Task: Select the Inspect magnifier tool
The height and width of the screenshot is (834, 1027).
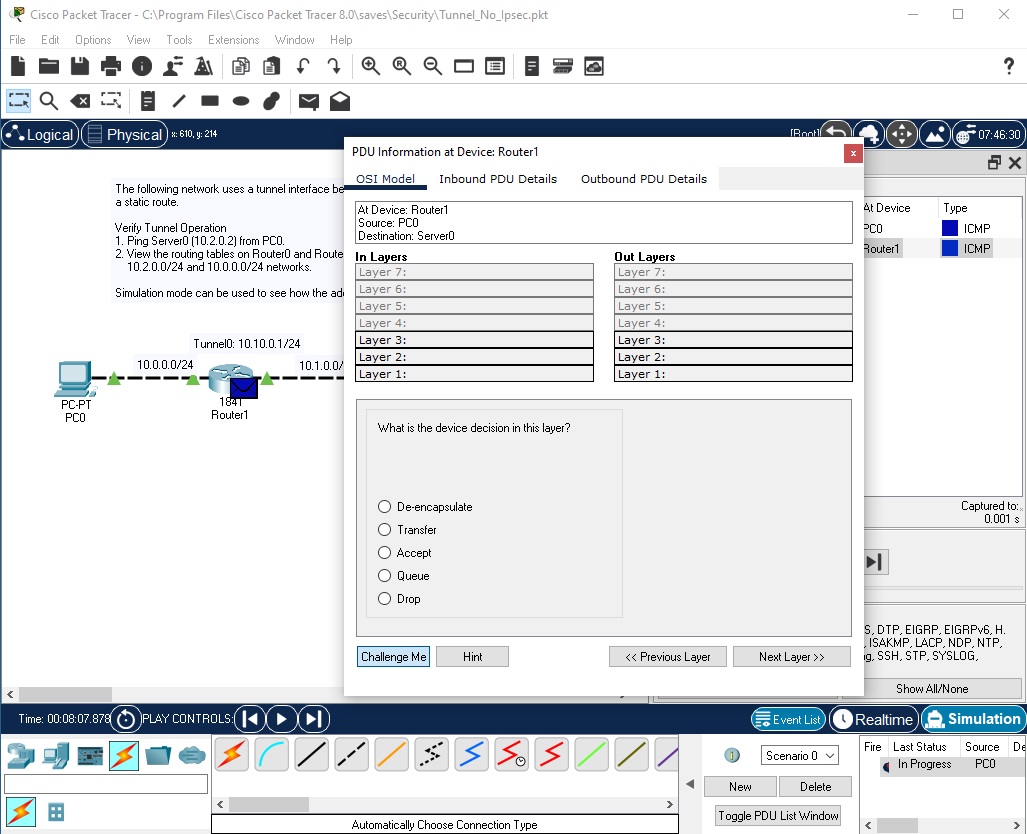Action: [49, 101]
